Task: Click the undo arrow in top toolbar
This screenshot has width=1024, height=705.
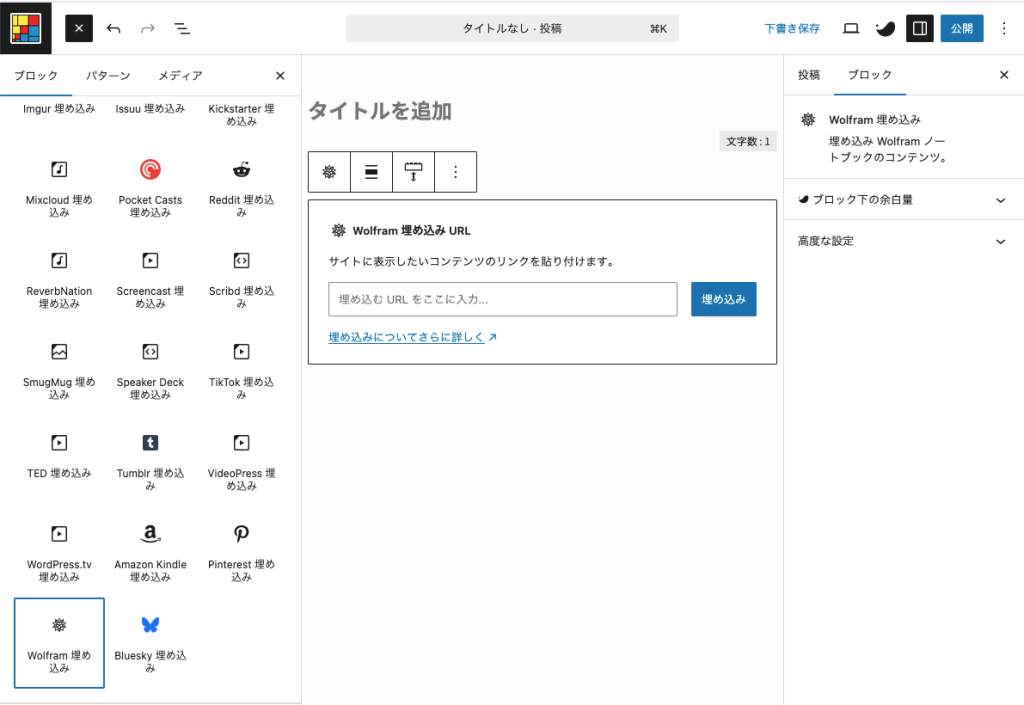Action: [113, 29]
